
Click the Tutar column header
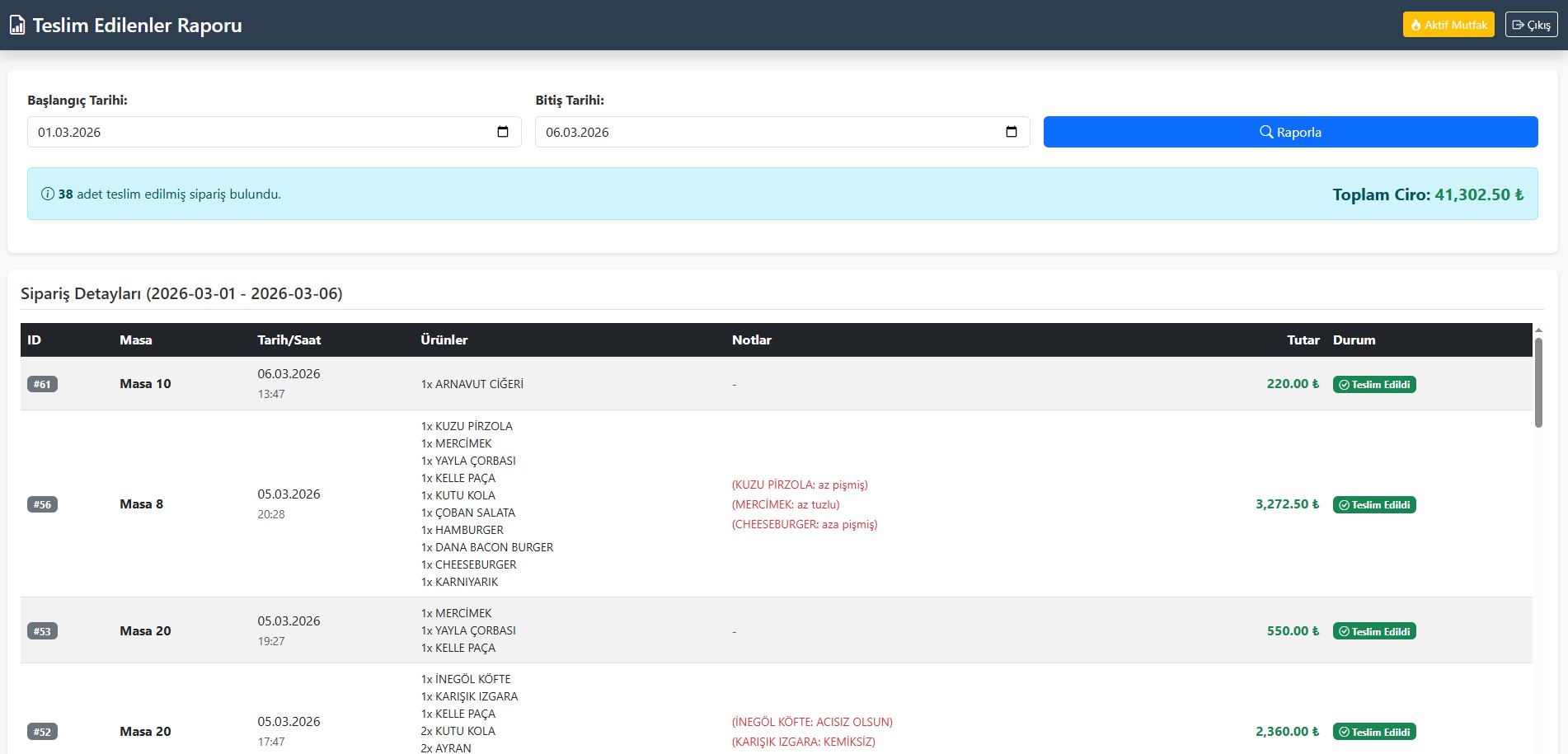pyautogui.click(x=1303, y=340)
